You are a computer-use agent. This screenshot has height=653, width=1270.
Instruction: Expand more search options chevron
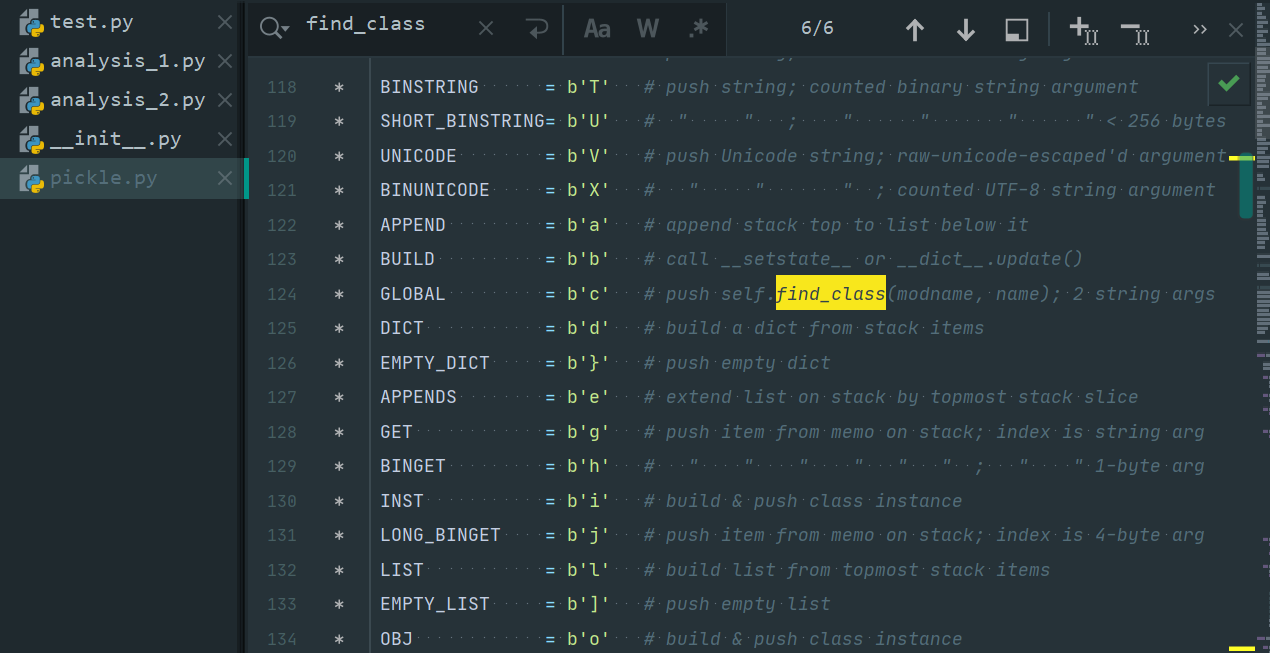(1200, 30)
